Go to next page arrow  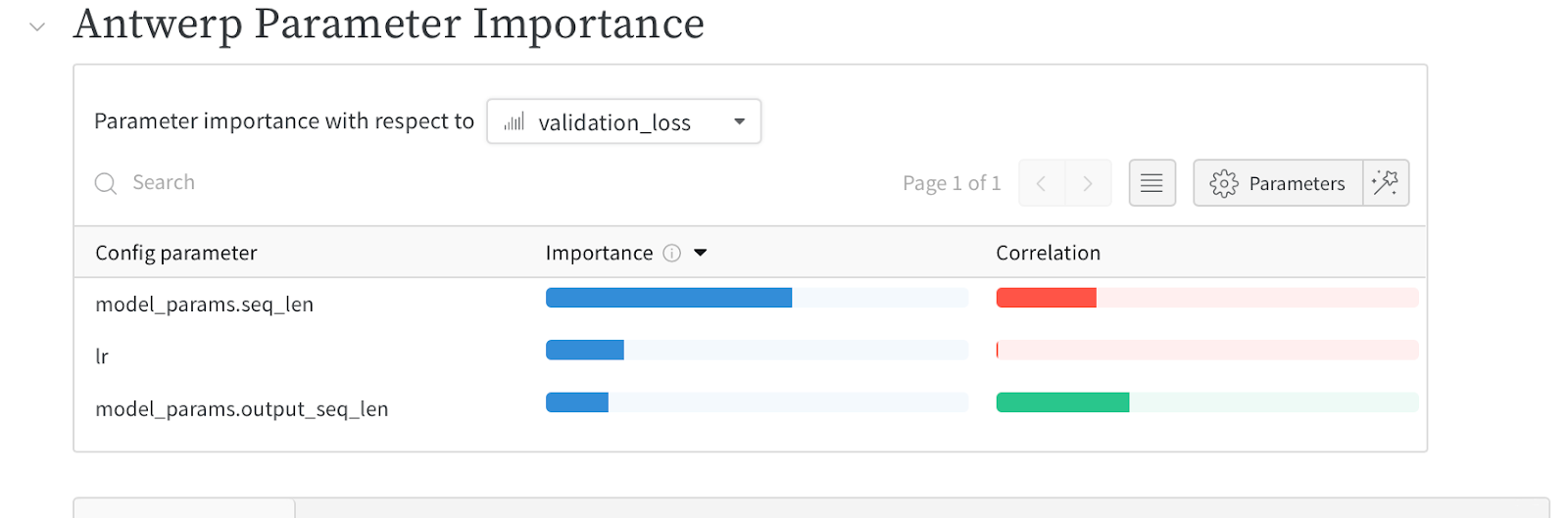(x=1088, y=183)
